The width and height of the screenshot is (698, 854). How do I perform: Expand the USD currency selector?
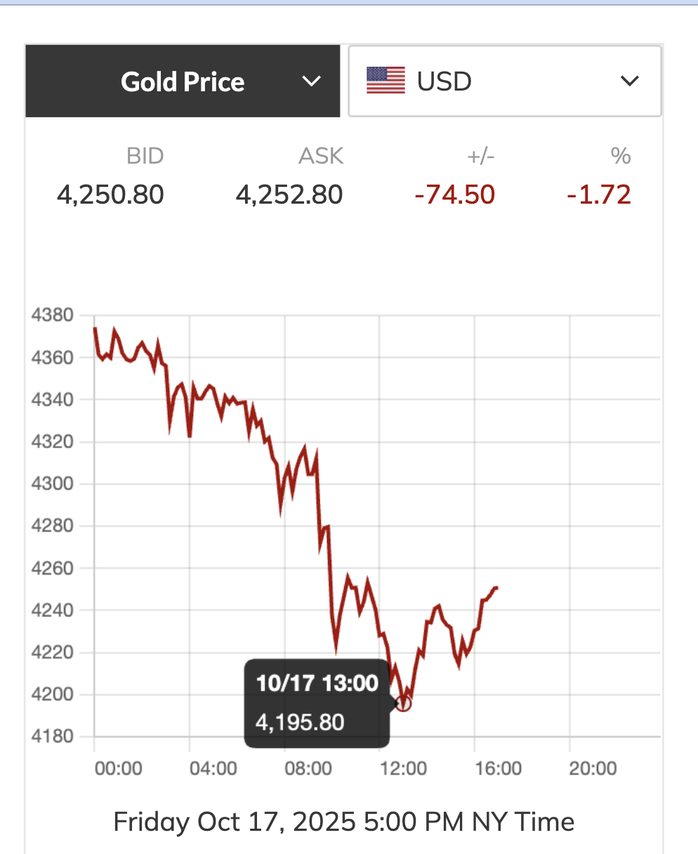tap(504, 81)
